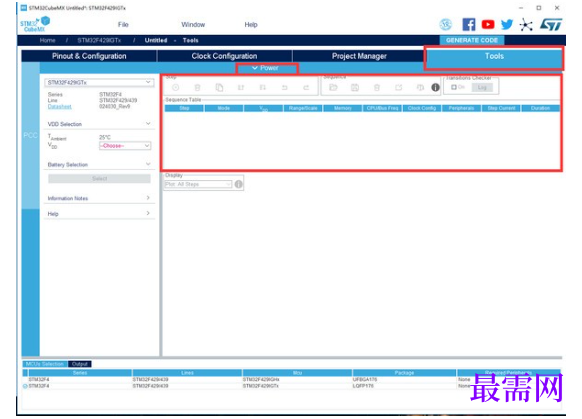The image size is (582, 419).
Task: Collapse the Battery Selection section
Action: (x=99, y=164)
